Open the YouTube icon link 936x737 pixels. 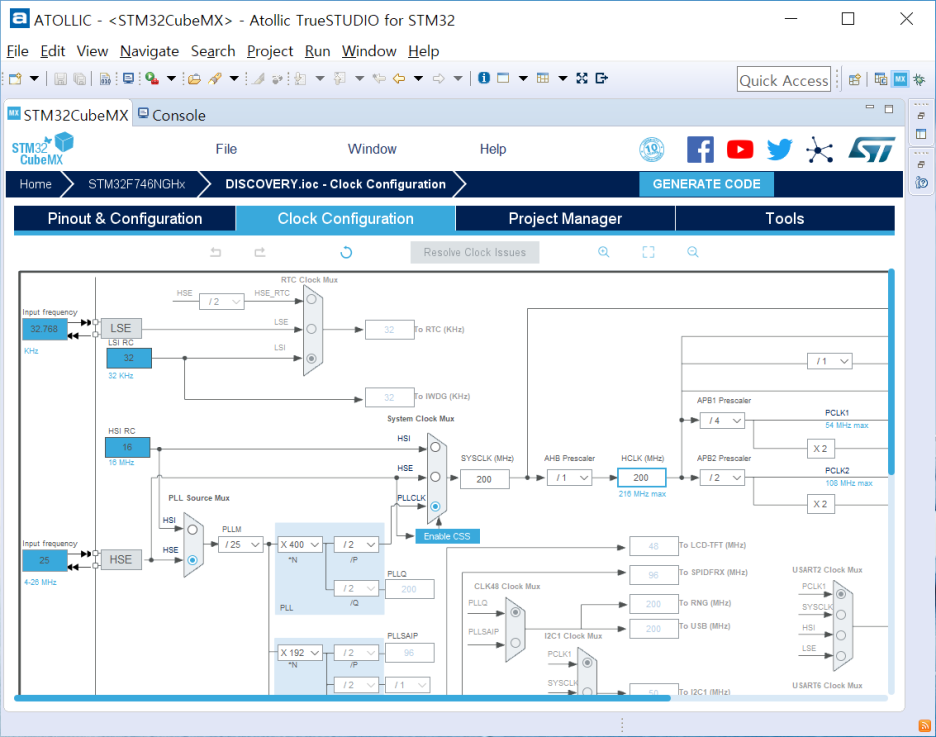740,149
